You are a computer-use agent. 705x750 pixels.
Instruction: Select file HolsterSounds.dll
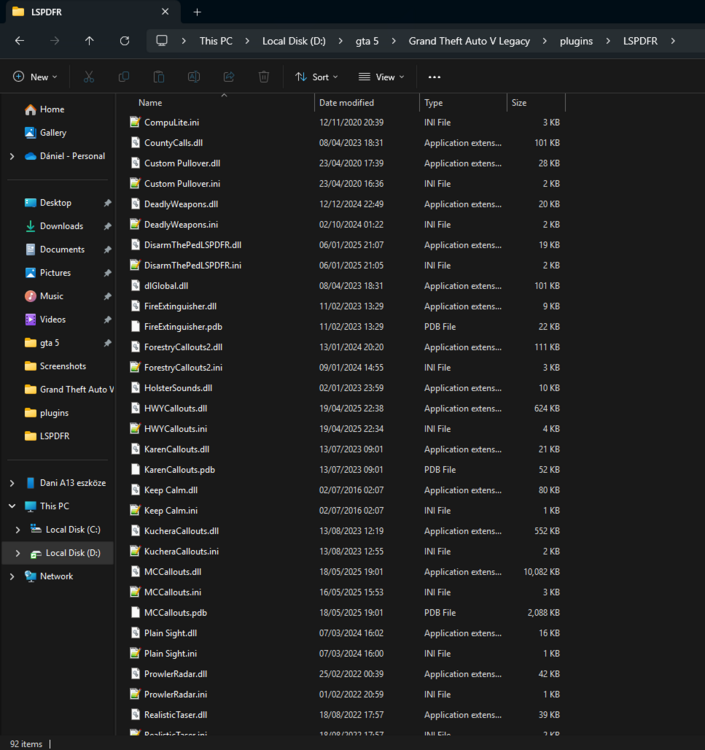click(x=178, y=388)
